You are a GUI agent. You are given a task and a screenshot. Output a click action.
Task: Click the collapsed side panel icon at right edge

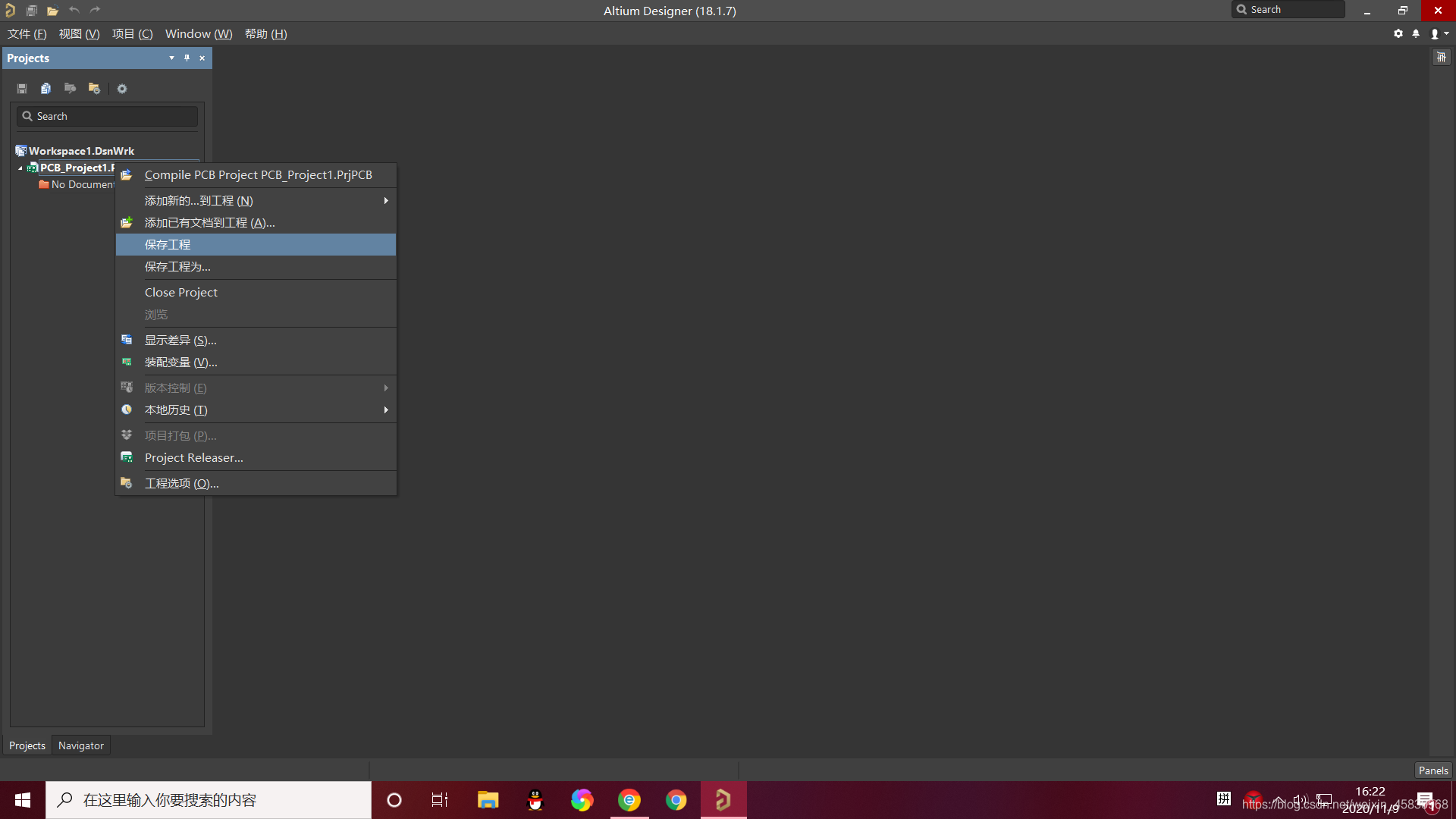[1442, 58]
